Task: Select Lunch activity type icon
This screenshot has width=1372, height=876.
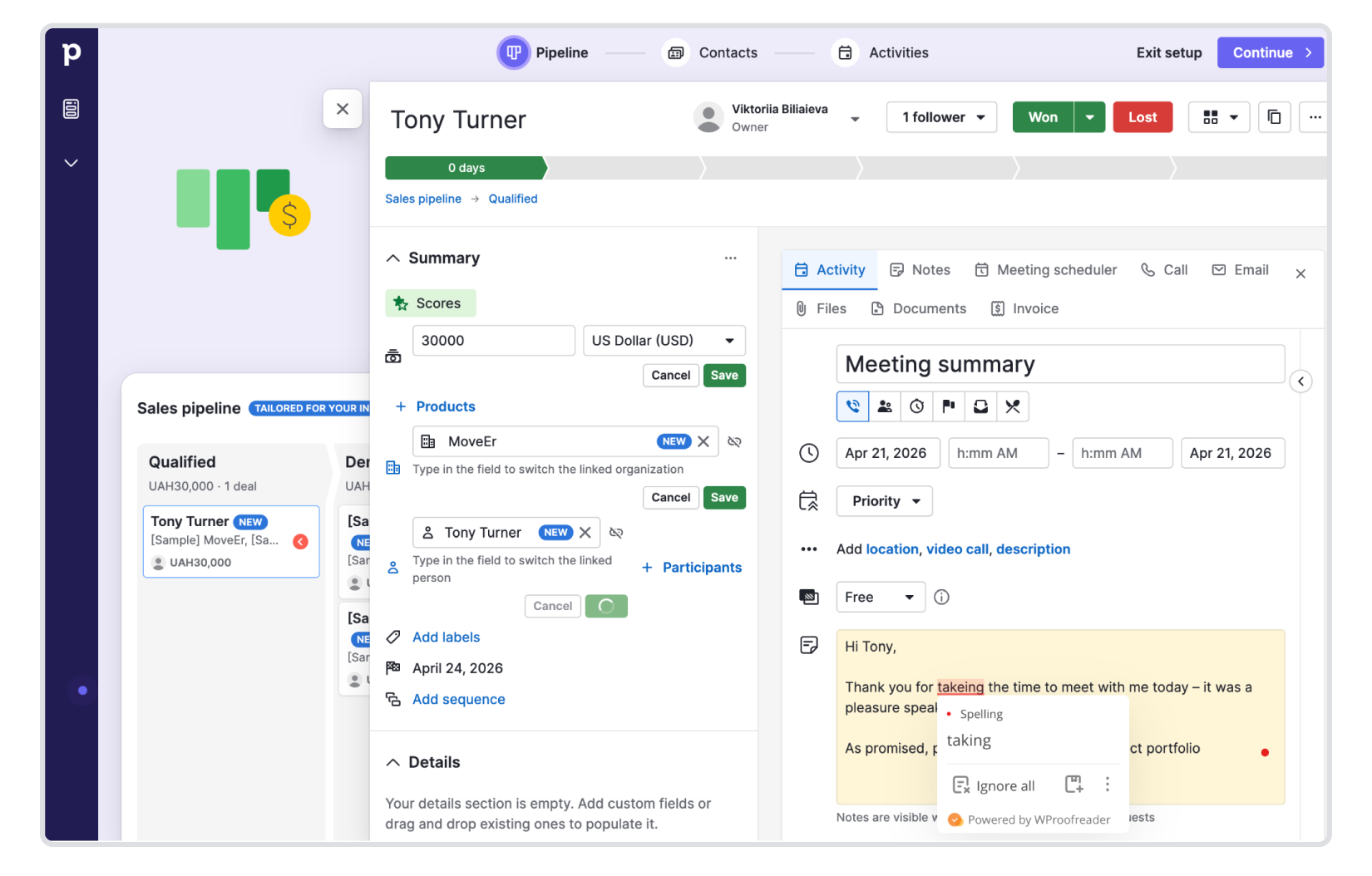Action: 1012,406
